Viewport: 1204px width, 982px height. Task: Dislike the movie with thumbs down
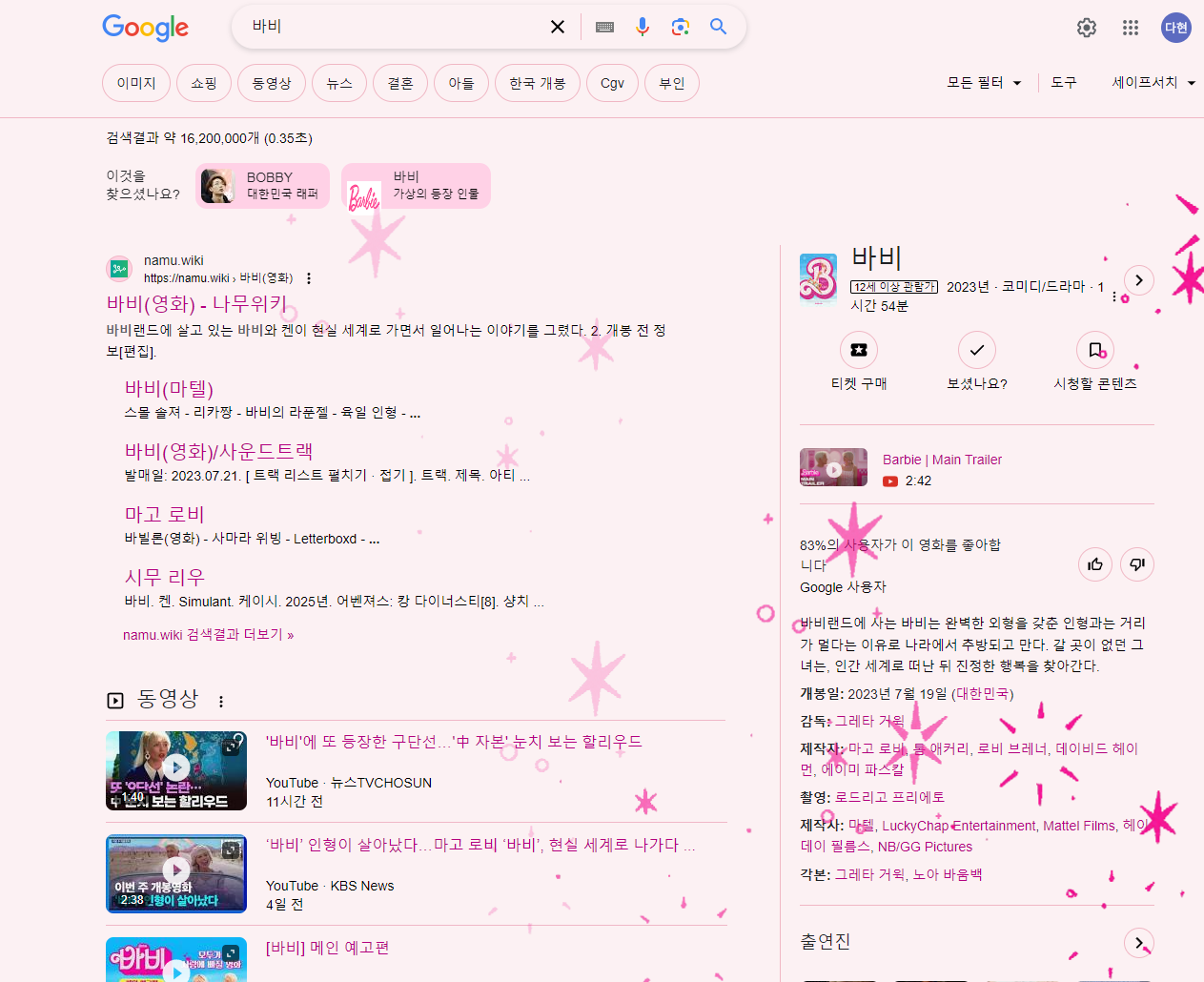tap(1137, 564)
